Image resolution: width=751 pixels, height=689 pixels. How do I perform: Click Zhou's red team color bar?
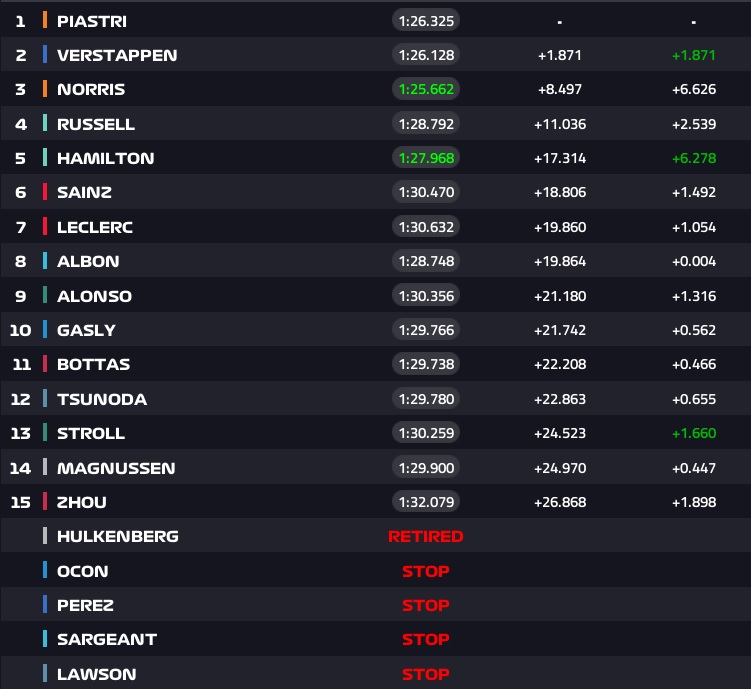coord(45,502)
